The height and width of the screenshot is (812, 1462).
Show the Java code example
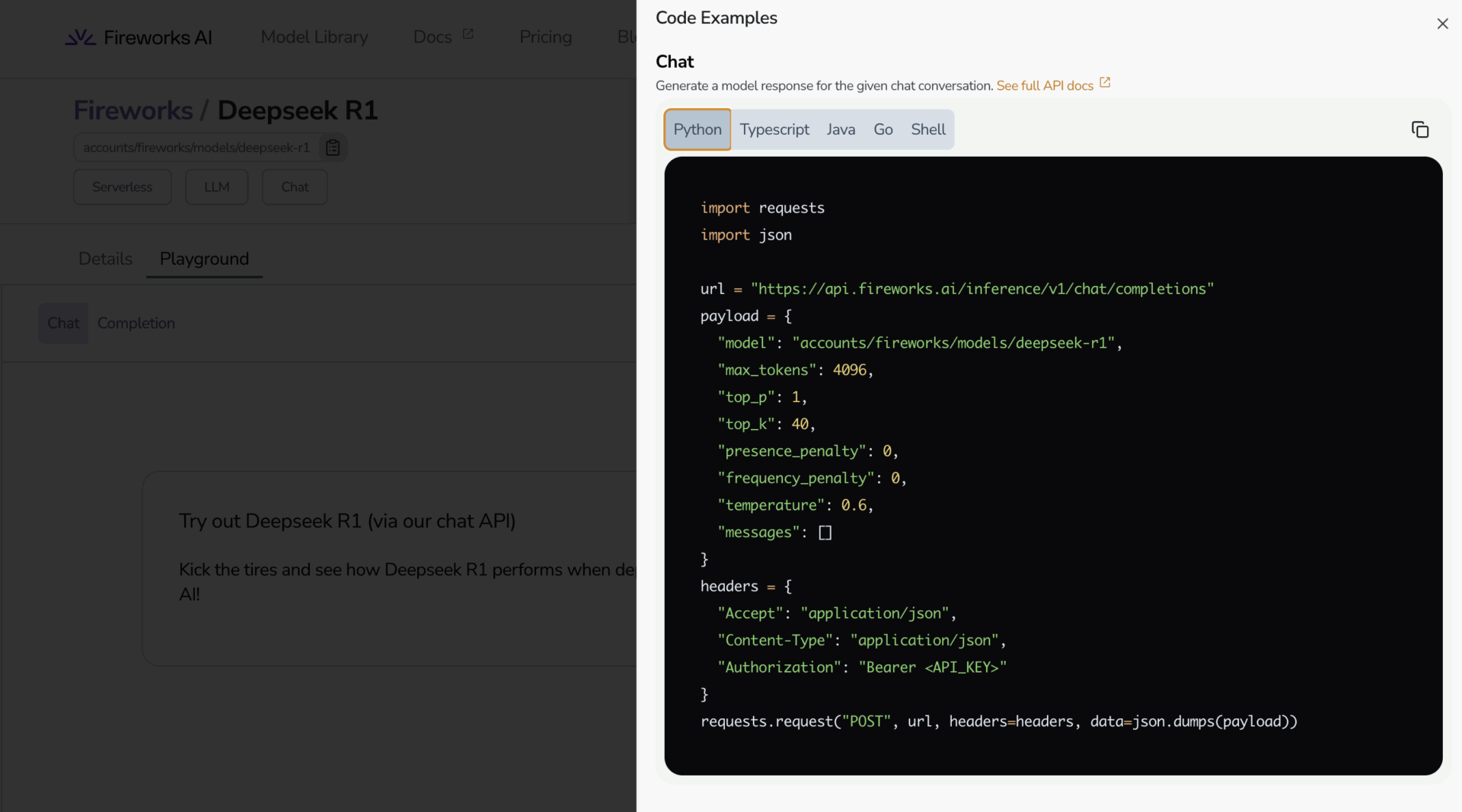[841, 129]
